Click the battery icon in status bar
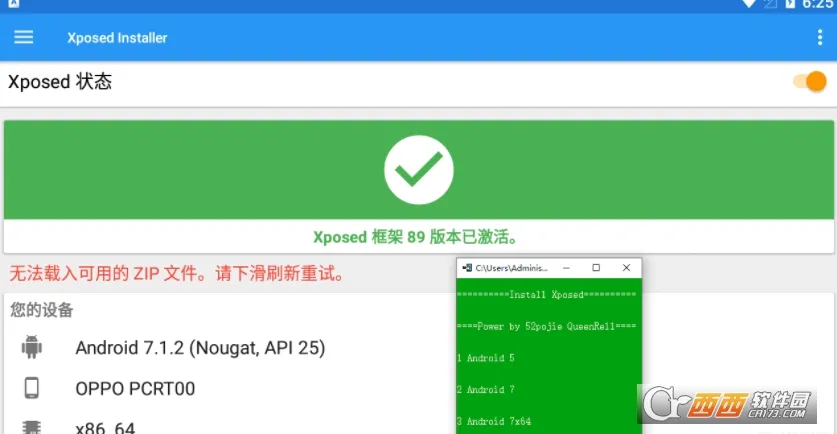837x434 pixels. [790, 4]
